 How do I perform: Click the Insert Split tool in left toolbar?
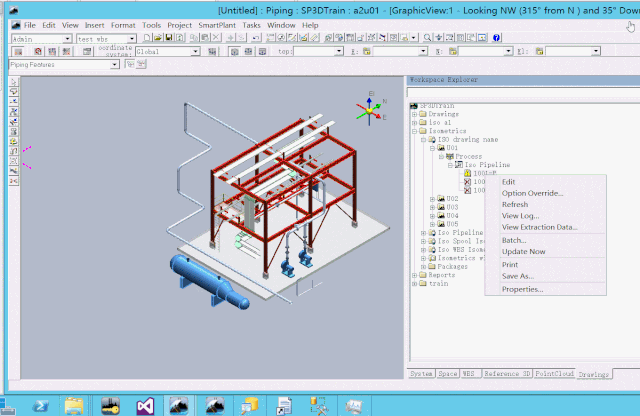[x=14, y=102]
